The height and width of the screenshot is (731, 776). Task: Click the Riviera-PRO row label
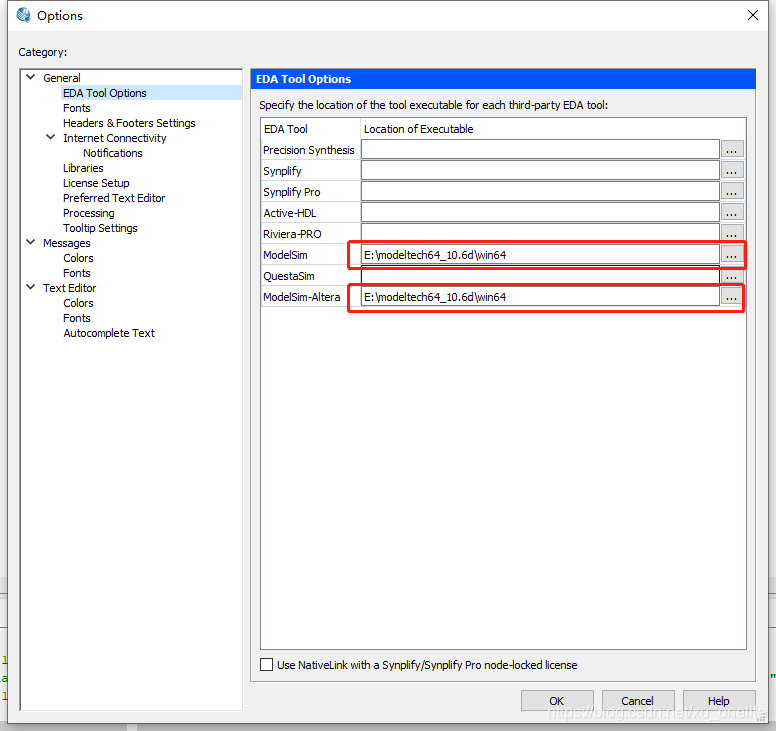coord(292,234)
